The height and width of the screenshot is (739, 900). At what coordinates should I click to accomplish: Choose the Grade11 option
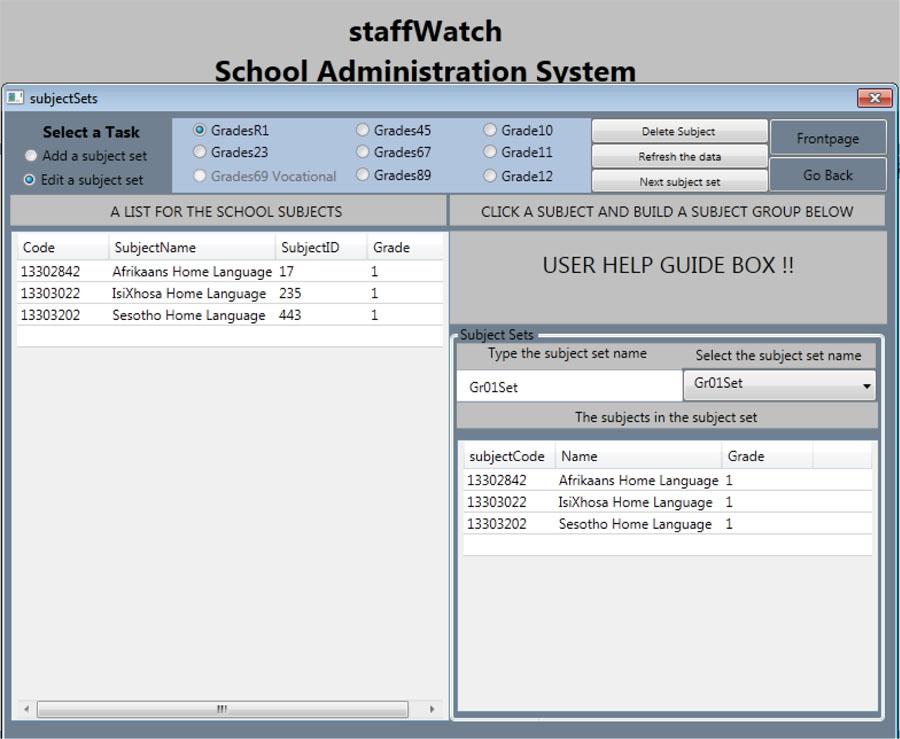[x=489, y=152]
